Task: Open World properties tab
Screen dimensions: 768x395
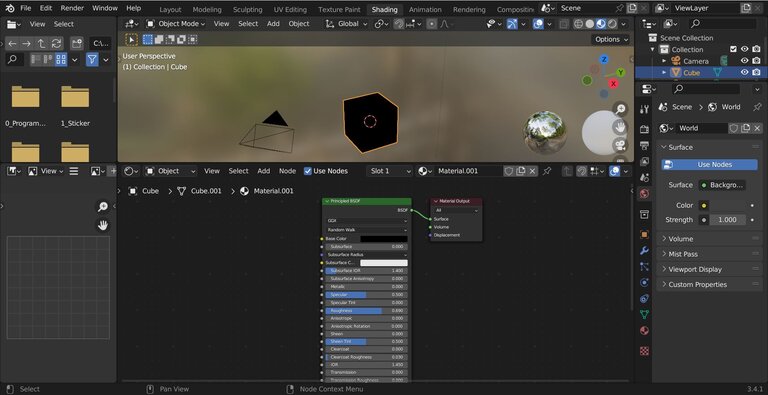Action: 645,194
